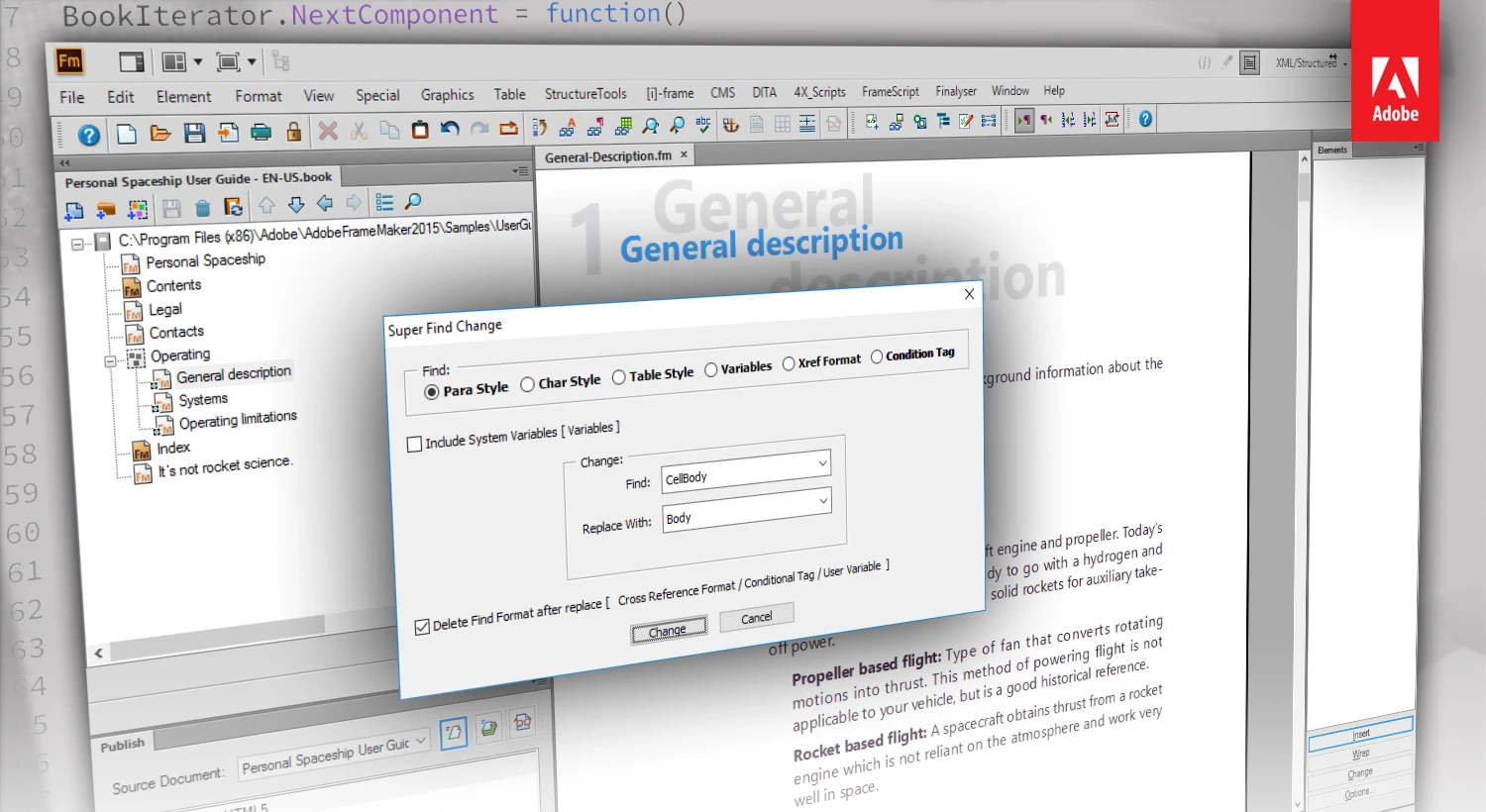Click the FrameMaker Fm logo icon
Image resolution: width=1486 pixels, height=812 pixels.
[x=69, y=61]
